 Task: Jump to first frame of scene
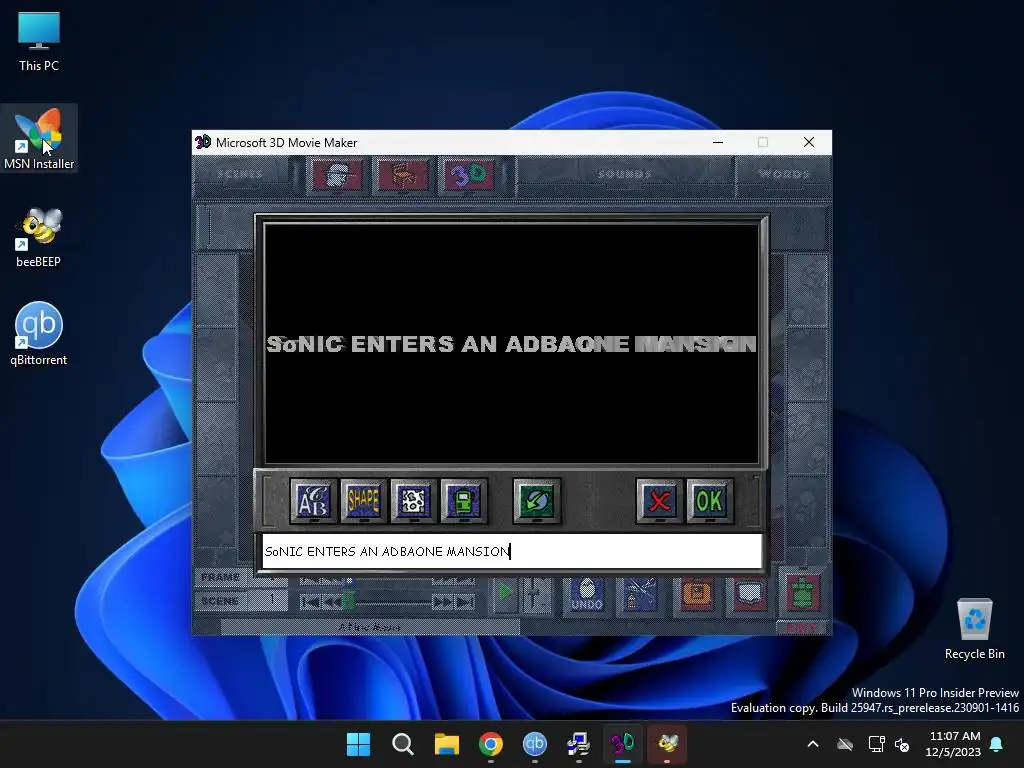click(310, 602)
